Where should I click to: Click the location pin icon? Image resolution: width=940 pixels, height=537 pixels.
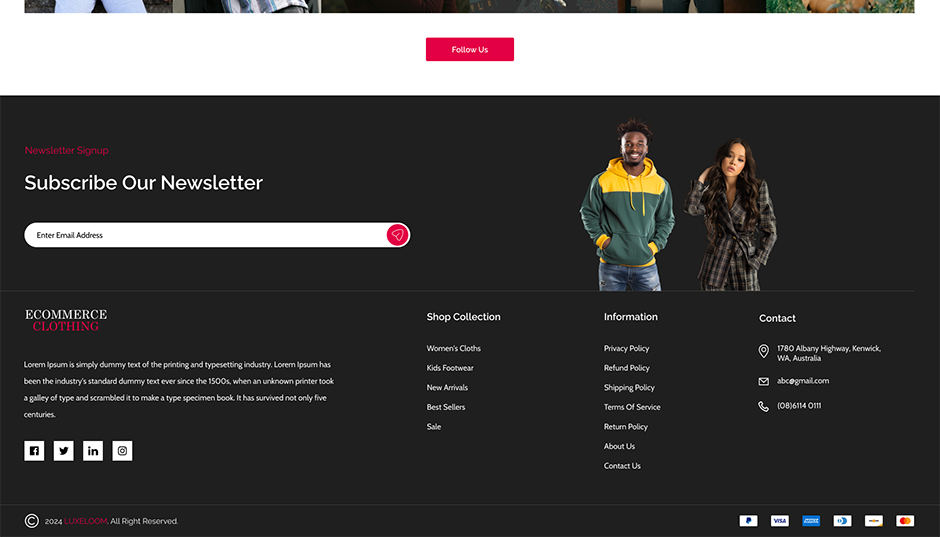pyautogui.click(x=764, y=352)
